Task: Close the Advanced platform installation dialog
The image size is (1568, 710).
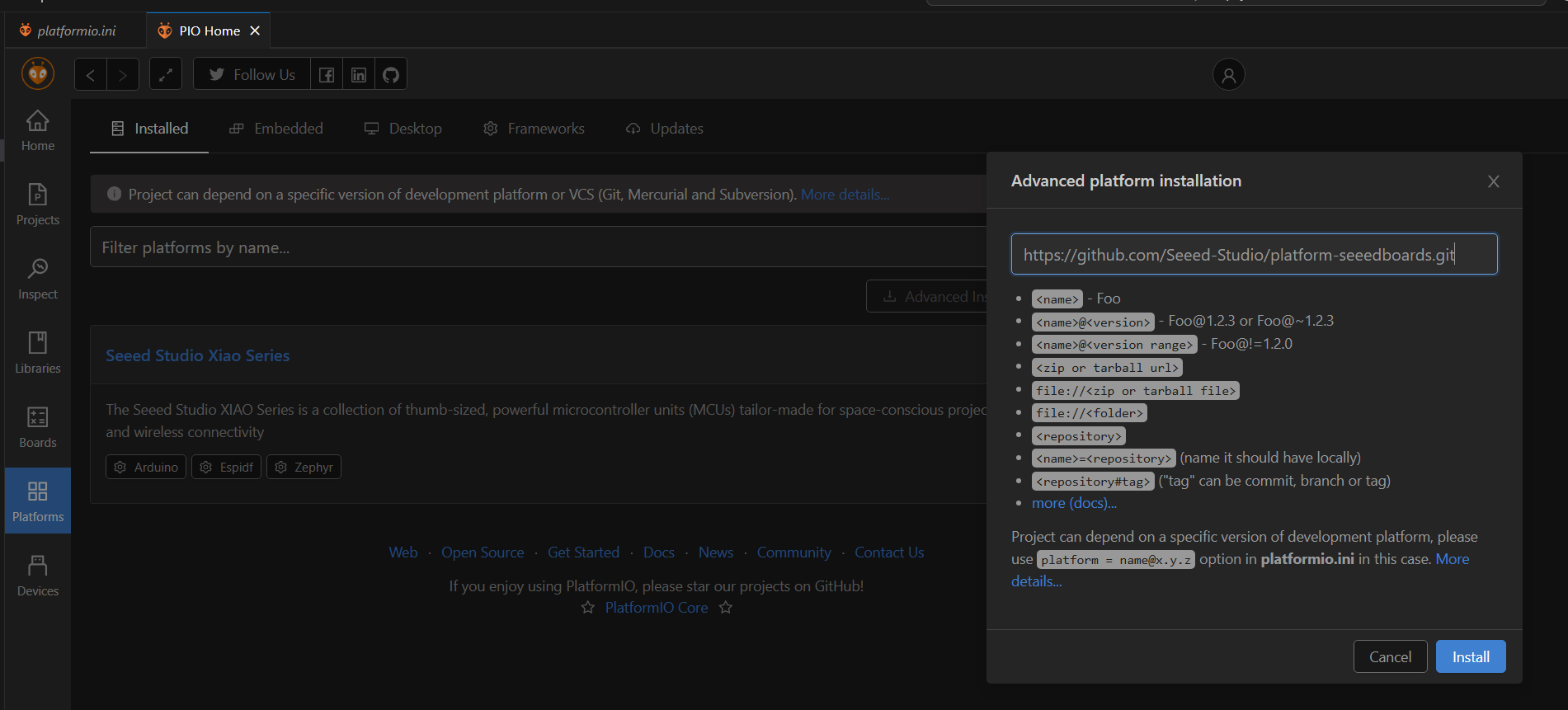Action: pos(1494,181)
